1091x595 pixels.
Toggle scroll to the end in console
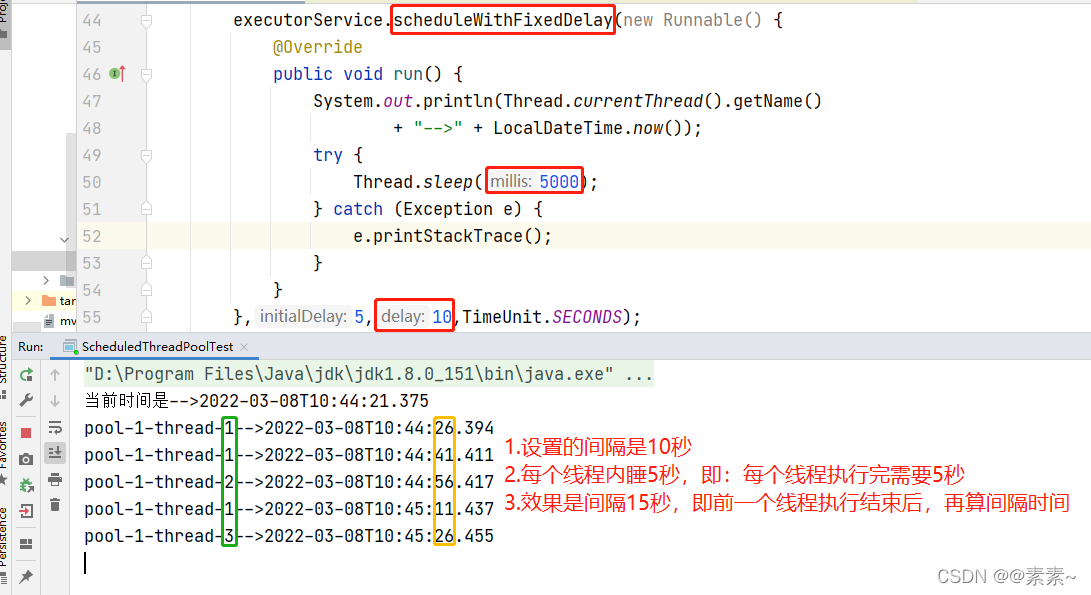point(54,453)
